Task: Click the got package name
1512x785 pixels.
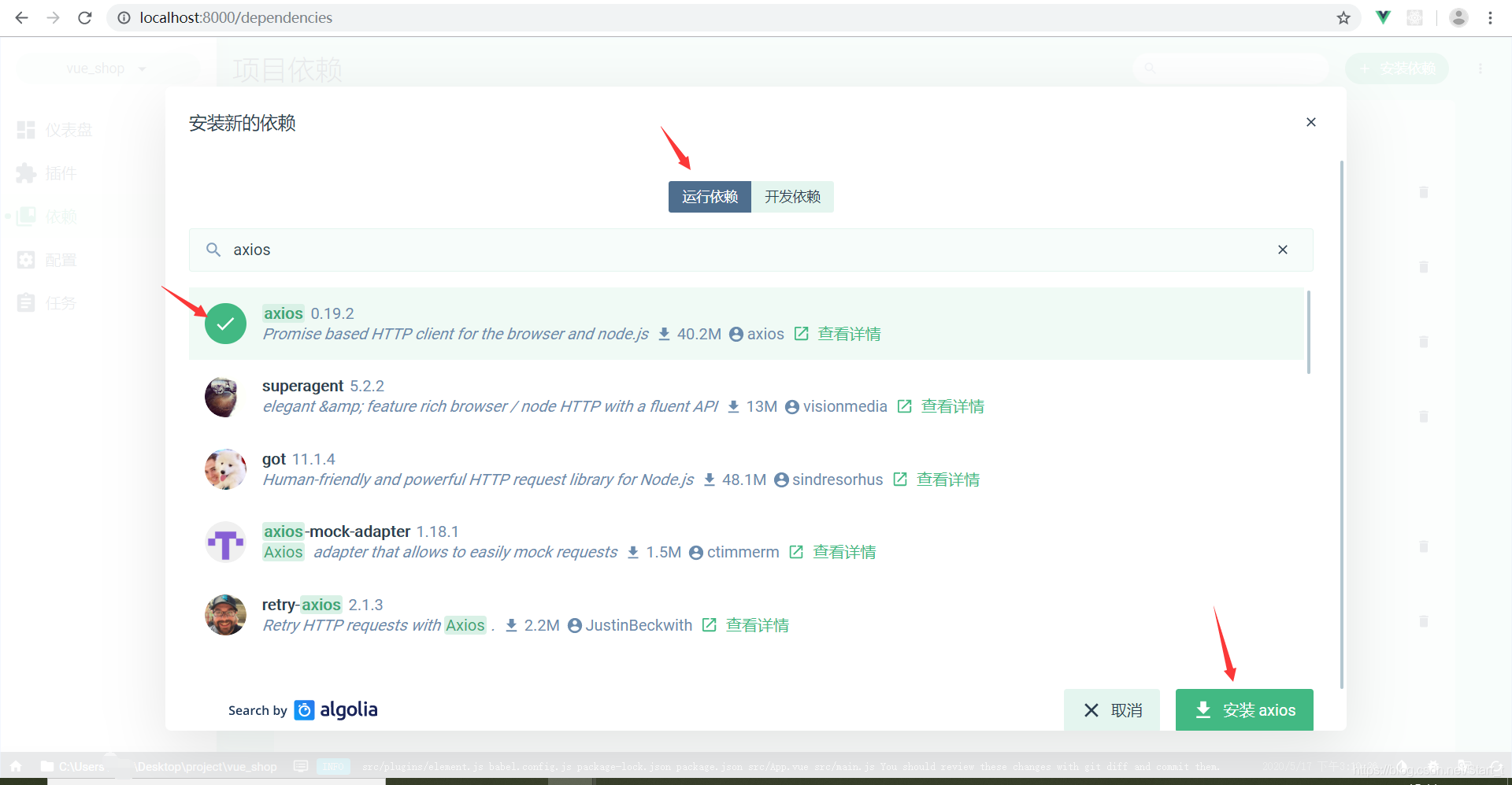Action: tap(274, 459)
